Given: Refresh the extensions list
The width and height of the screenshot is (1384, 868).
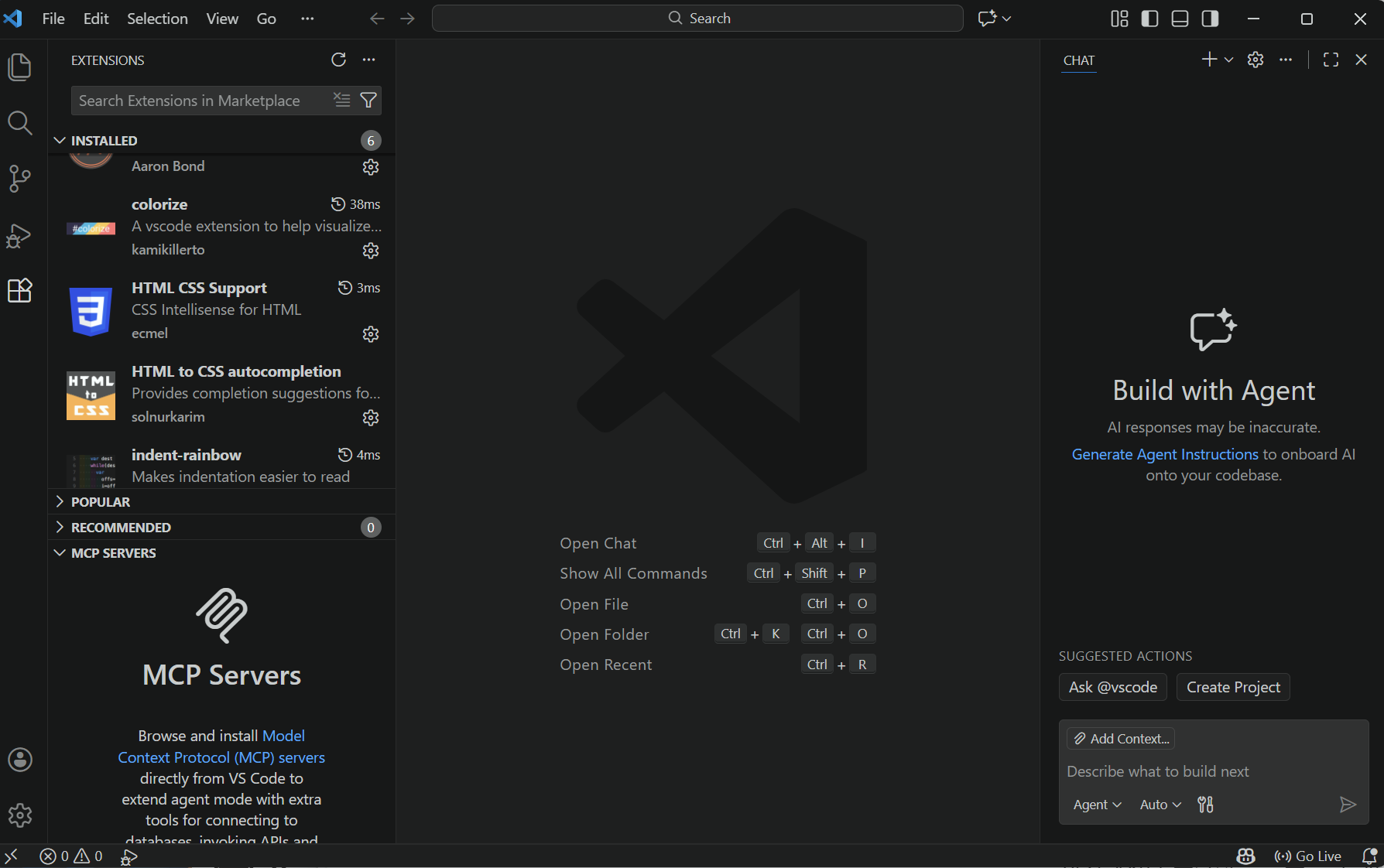Looking at the screenshot, I should 338,60.
